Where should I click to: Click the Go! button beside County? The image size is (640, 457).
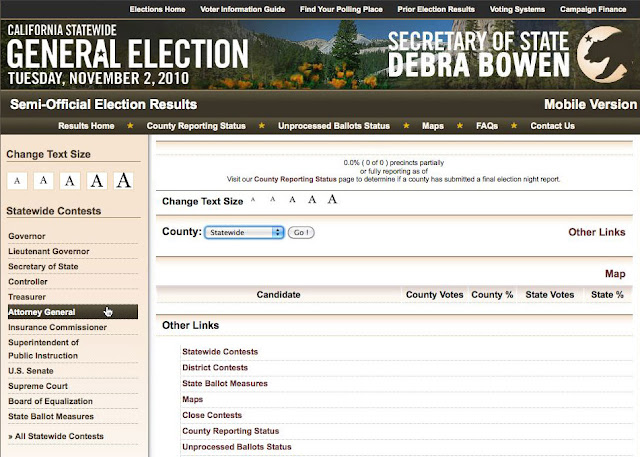301,232
